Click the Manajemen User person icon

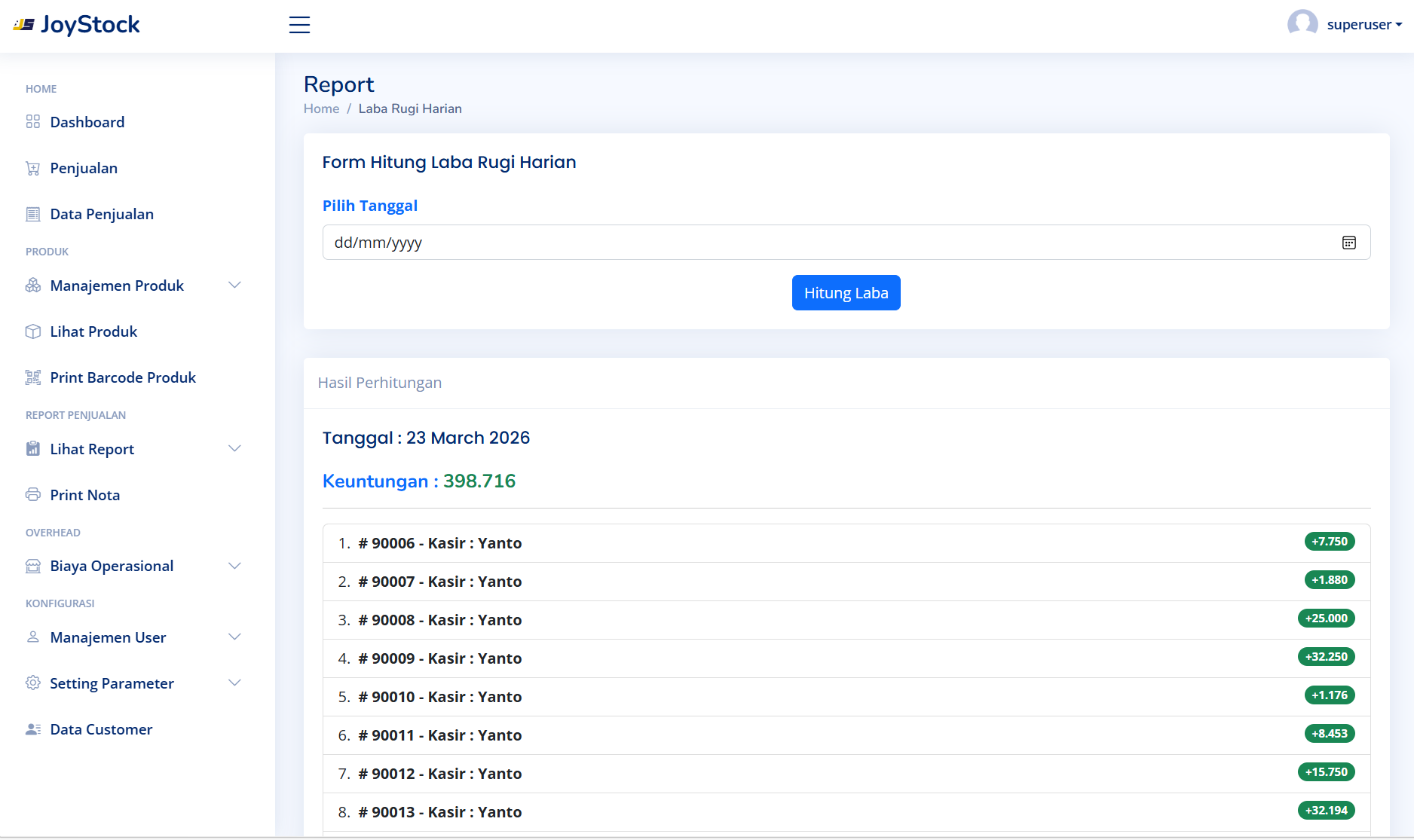pos(33,637)
